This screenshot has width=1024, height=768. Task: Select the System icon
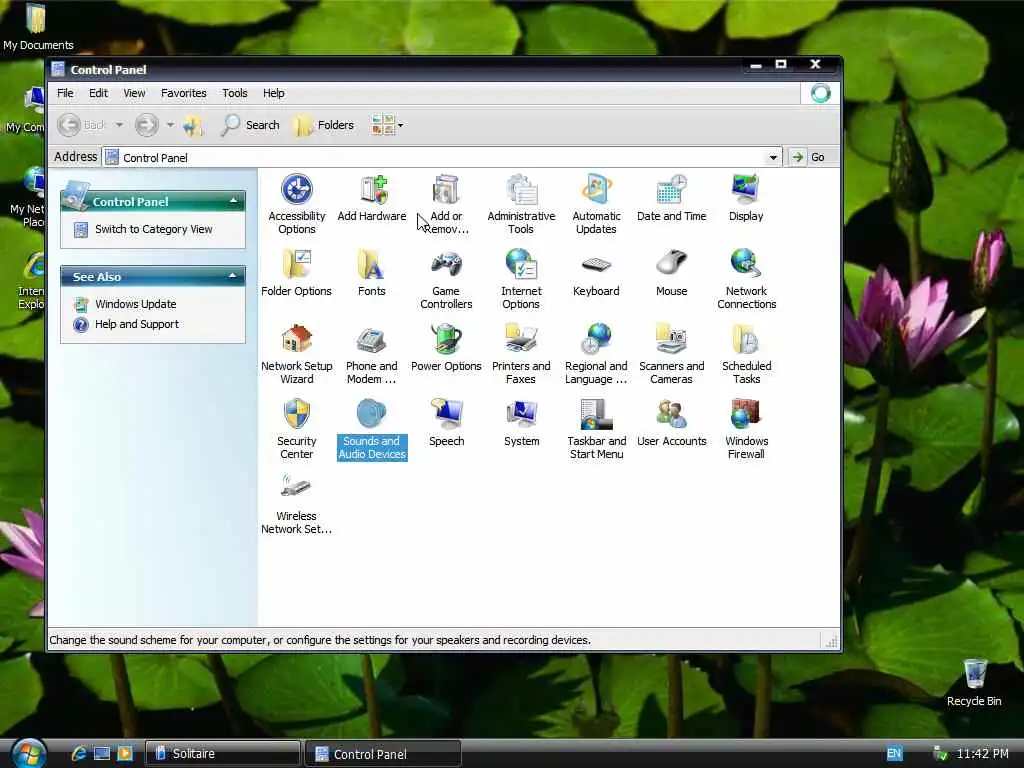521,423
